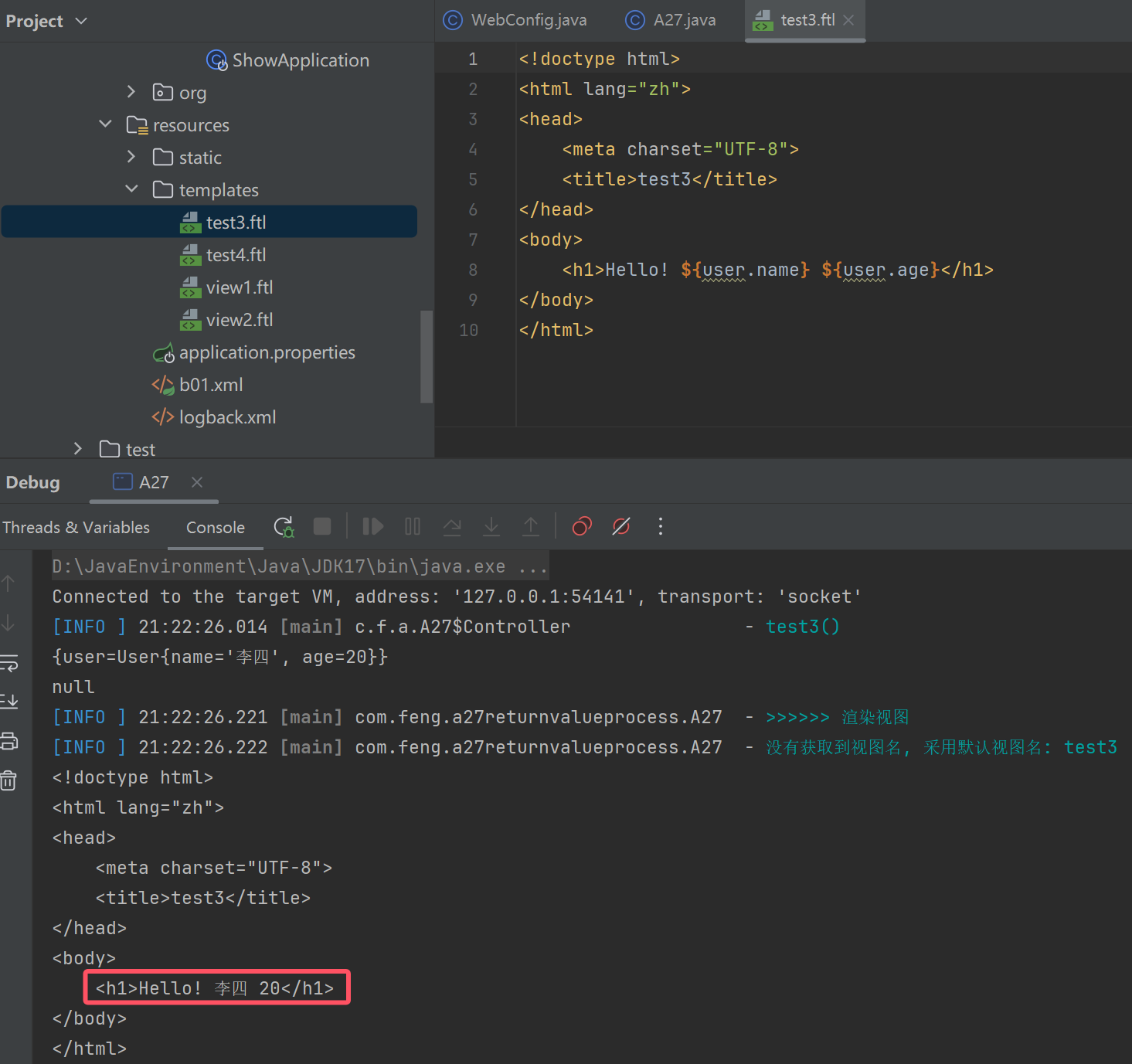This screenshot has width=1132, height=1064.
Task: Click the WebConfig.java tab class icon
Action: (453, 20)
